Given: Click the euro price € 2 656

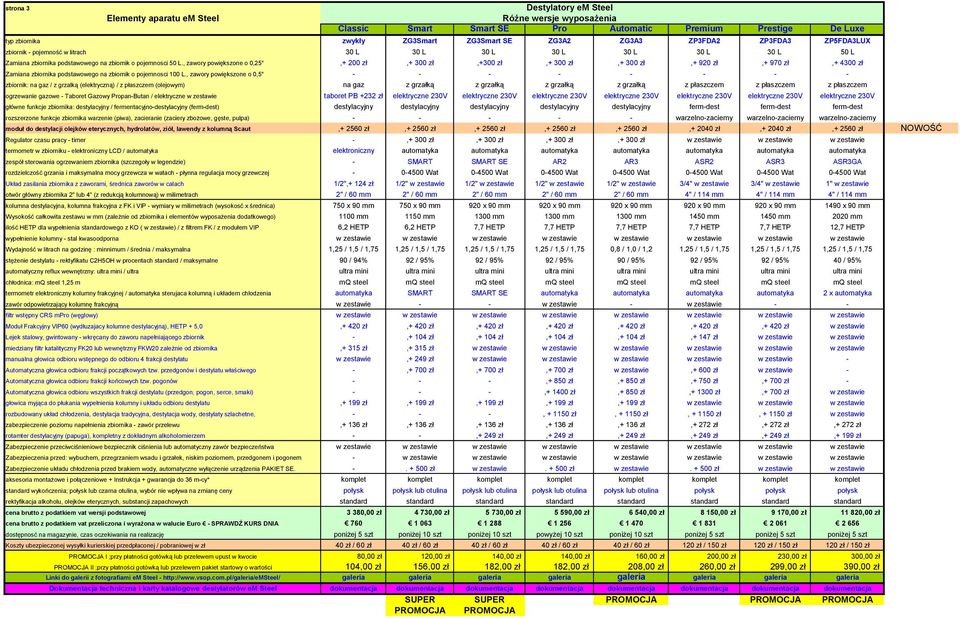Looking at the screenshot, I should [x=847, y=523].
